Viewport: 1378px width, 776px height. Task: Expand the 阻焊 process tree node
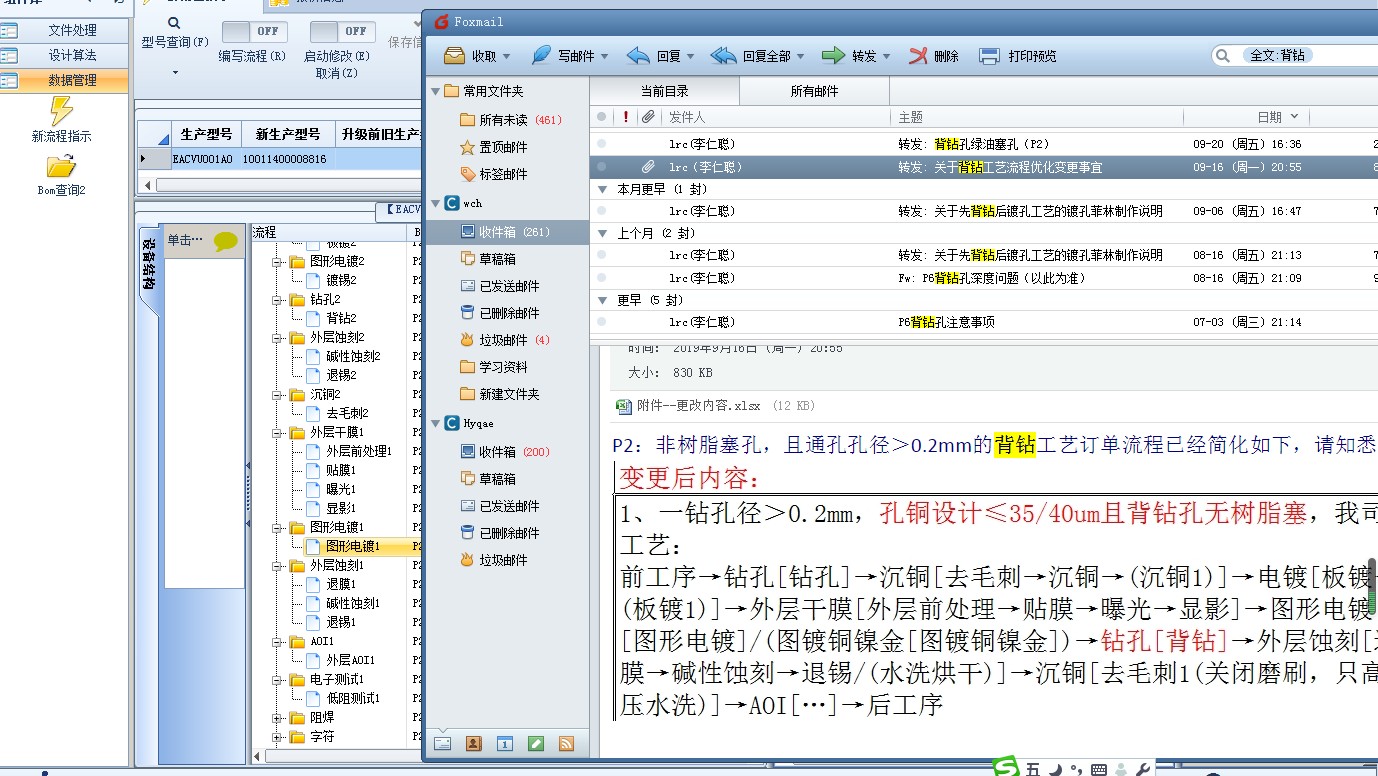[277, 718]
